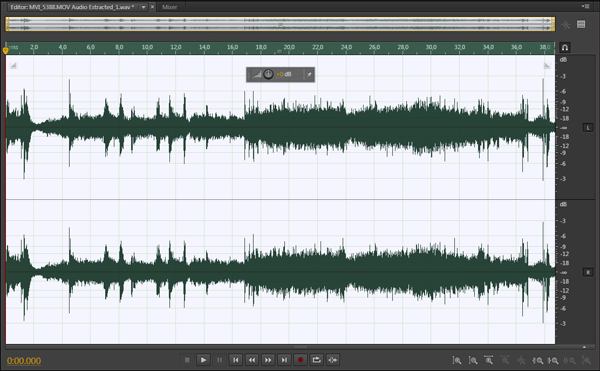Zoom out amplitude icon

(x=473, y=360)
